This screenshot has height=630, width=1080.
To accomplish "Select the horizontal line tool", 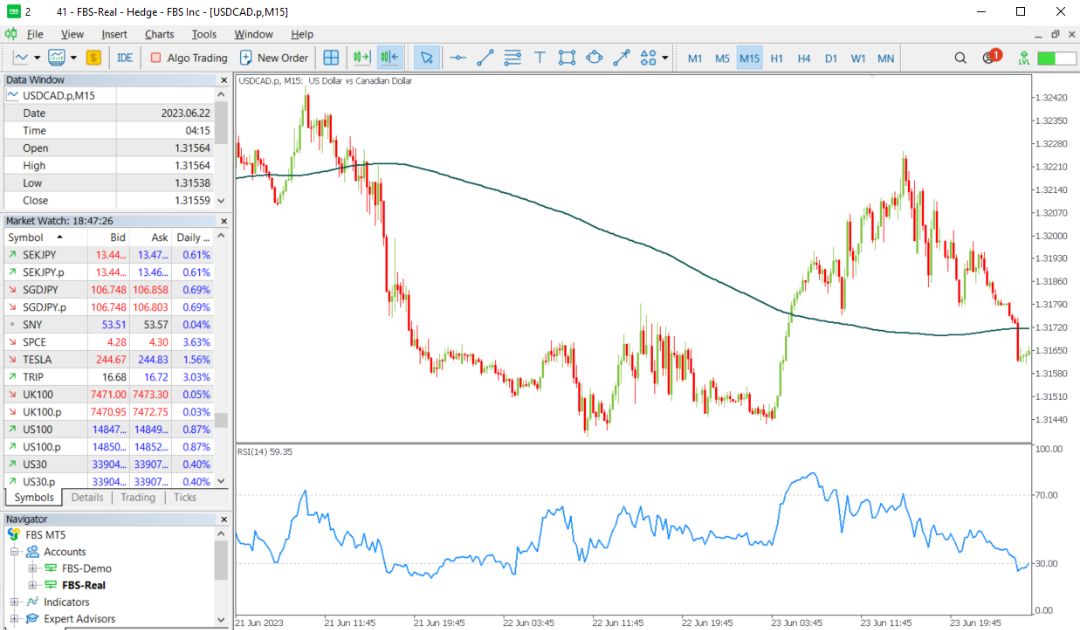I will [x=458, y=58].
